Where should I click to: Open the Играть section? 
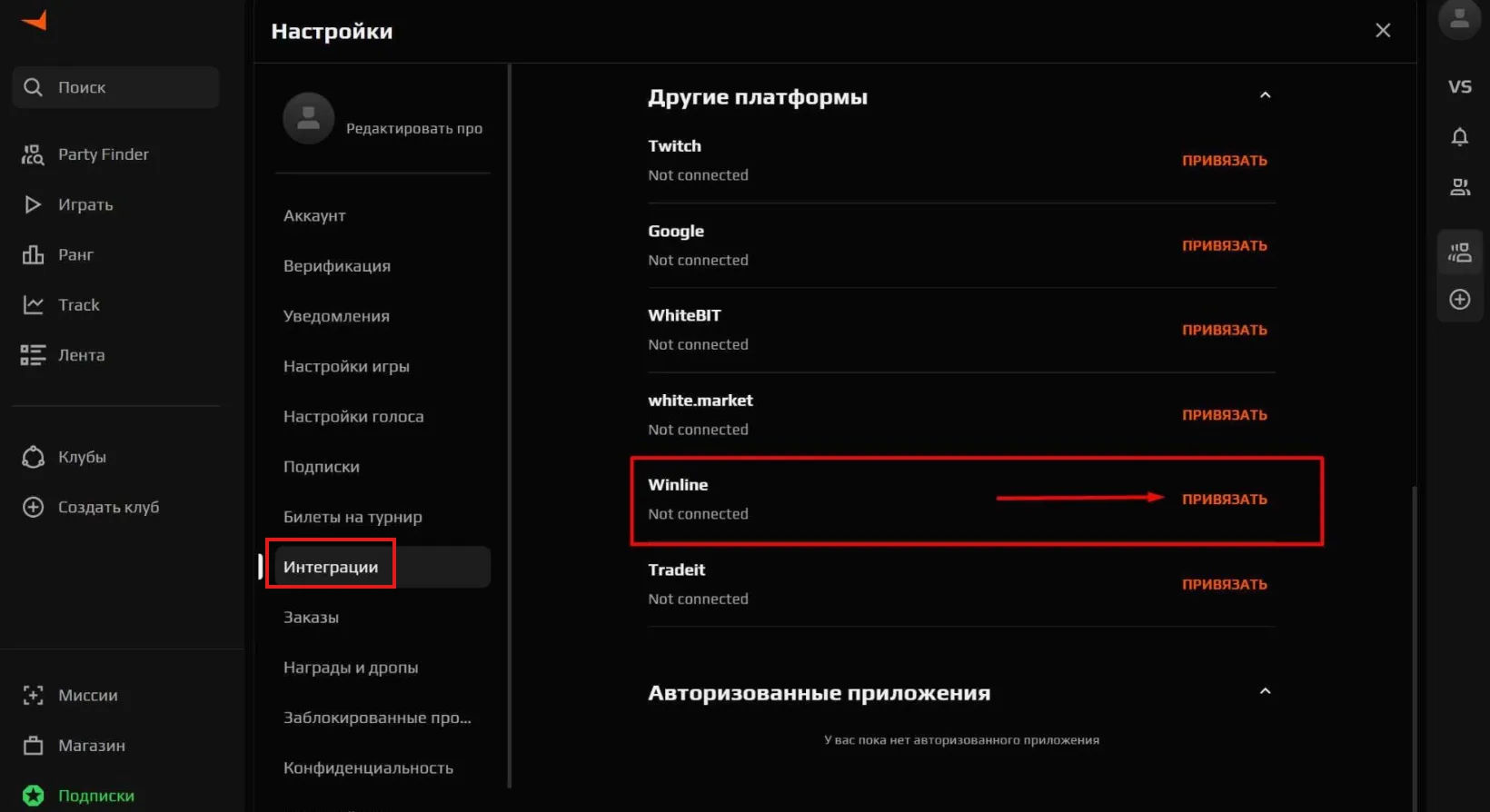(85, 204)
